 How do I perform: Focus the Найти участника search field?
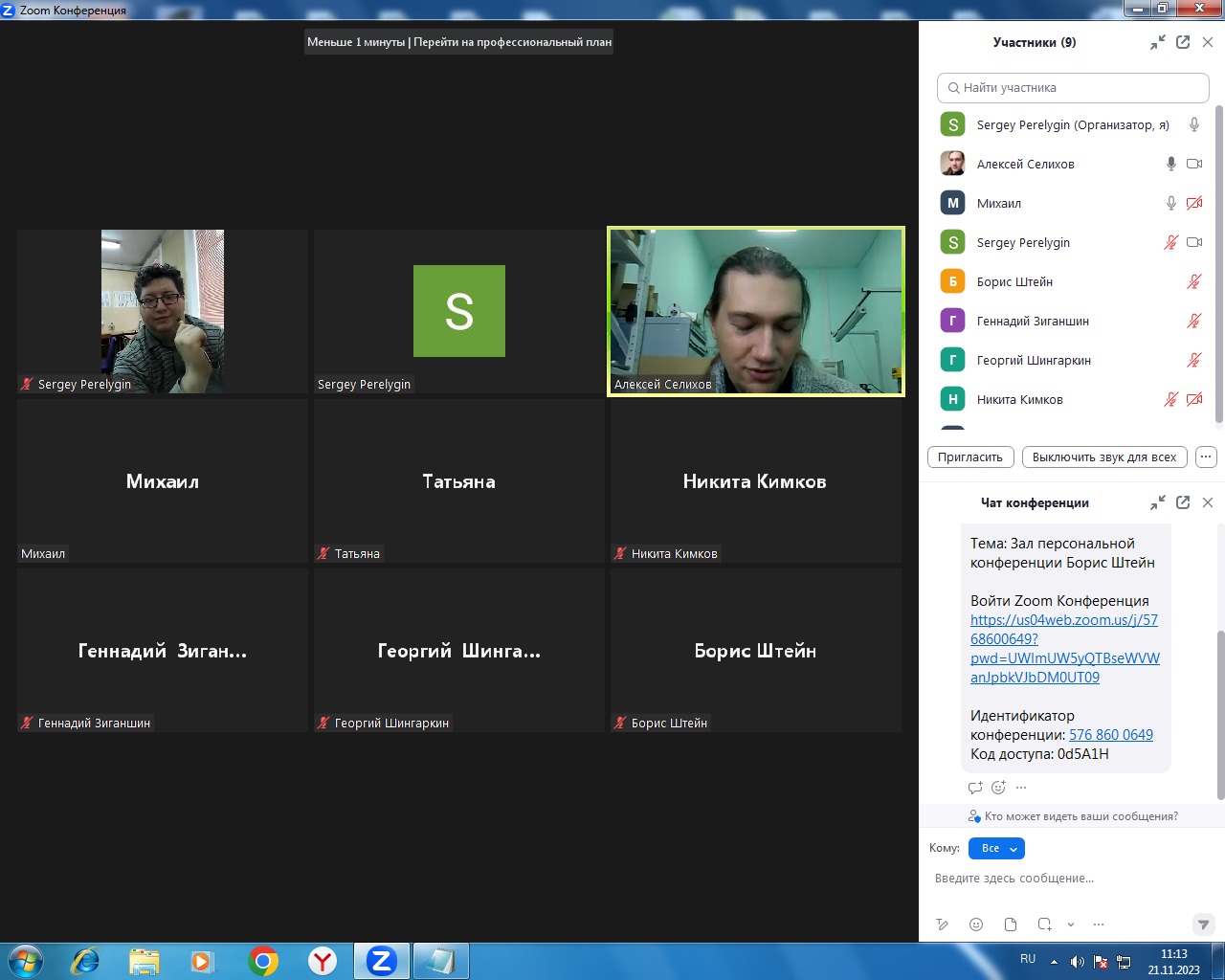(x=1073, y=87)
